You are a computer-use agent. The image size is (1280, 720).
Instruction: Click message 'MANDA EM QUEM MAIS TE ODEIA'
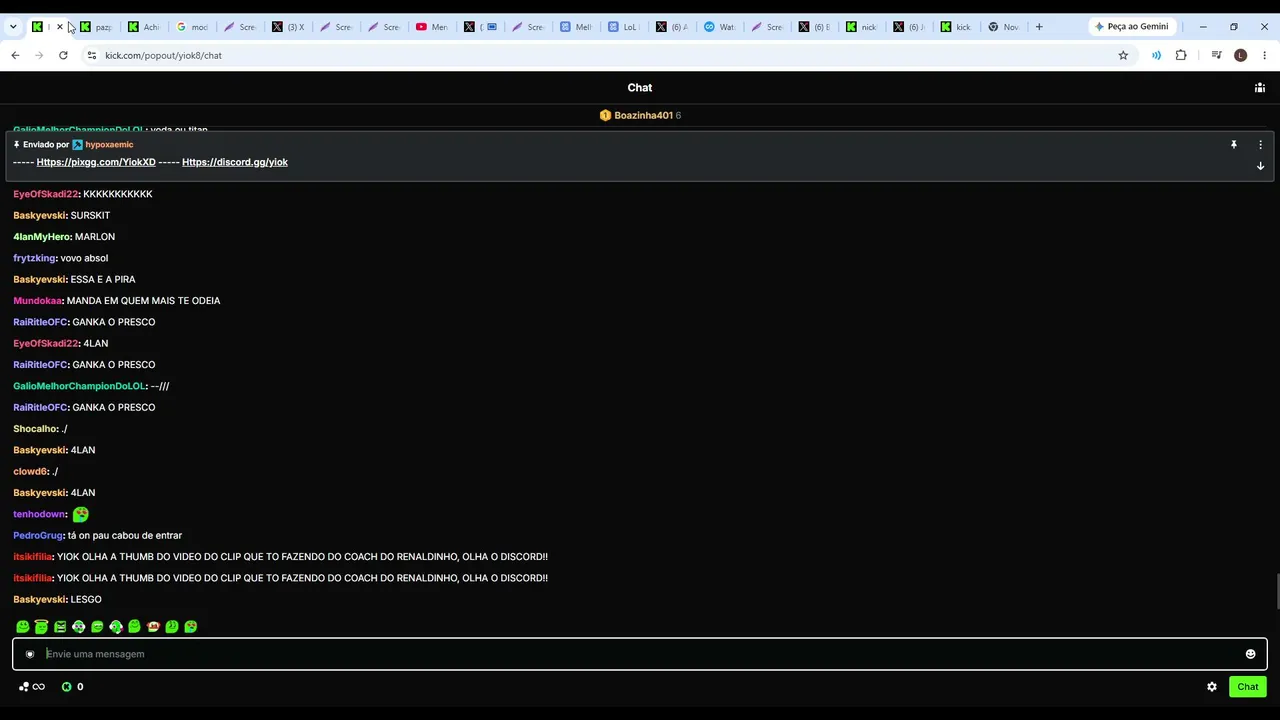click(143, 301)
